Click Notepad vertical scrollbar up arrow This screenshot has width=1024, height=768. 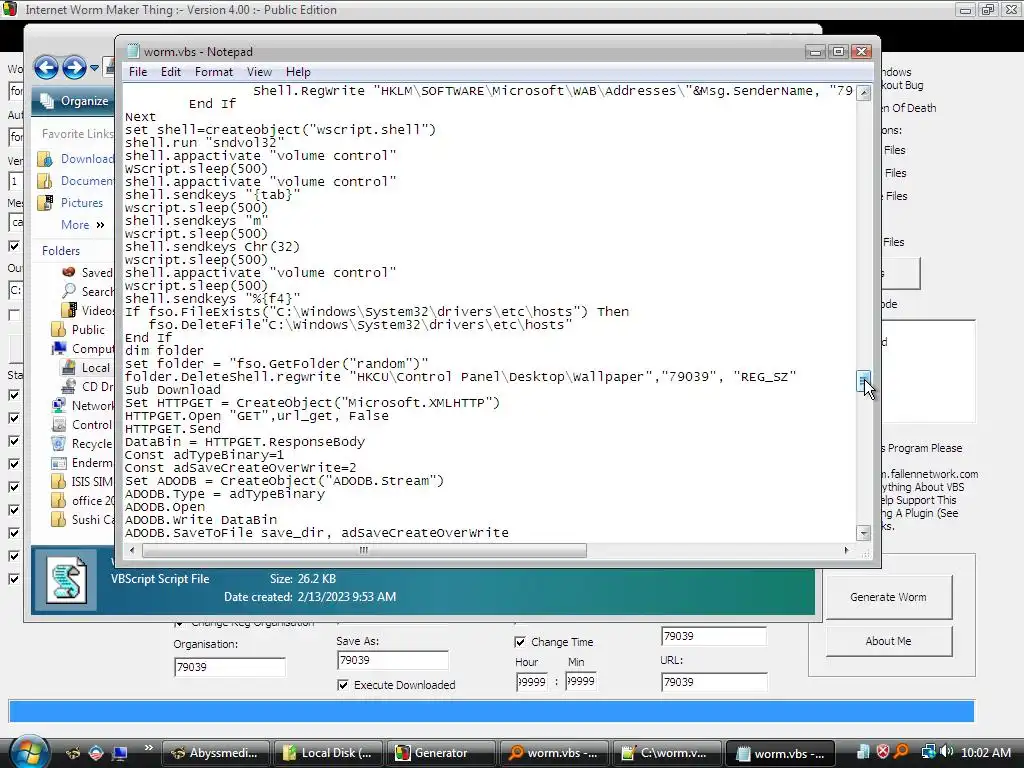tap(863, 92)
